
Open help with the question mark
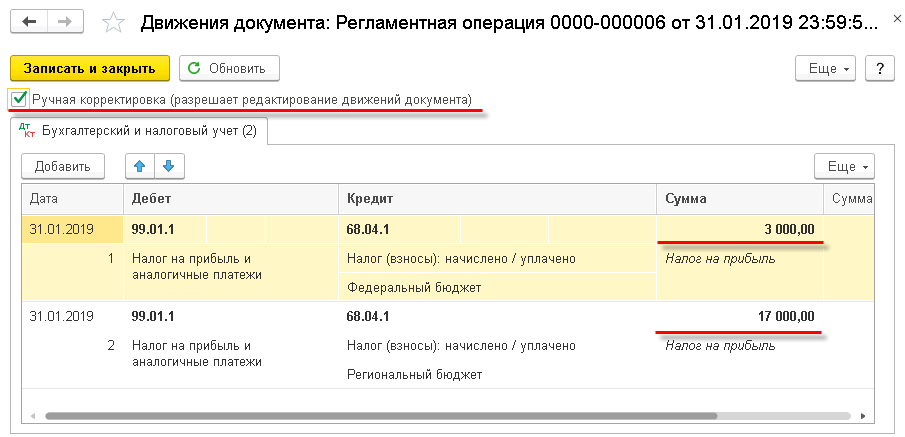[x=880, y=68]
